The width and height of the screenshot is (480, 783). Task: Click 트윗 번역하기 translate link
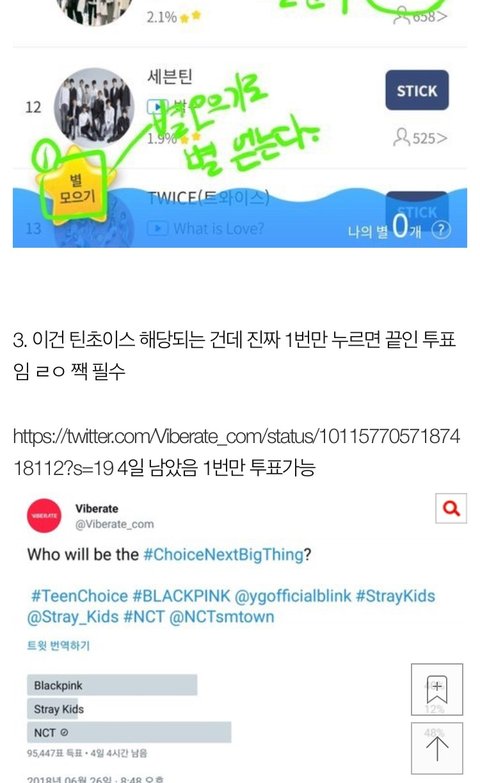point(58,645)
